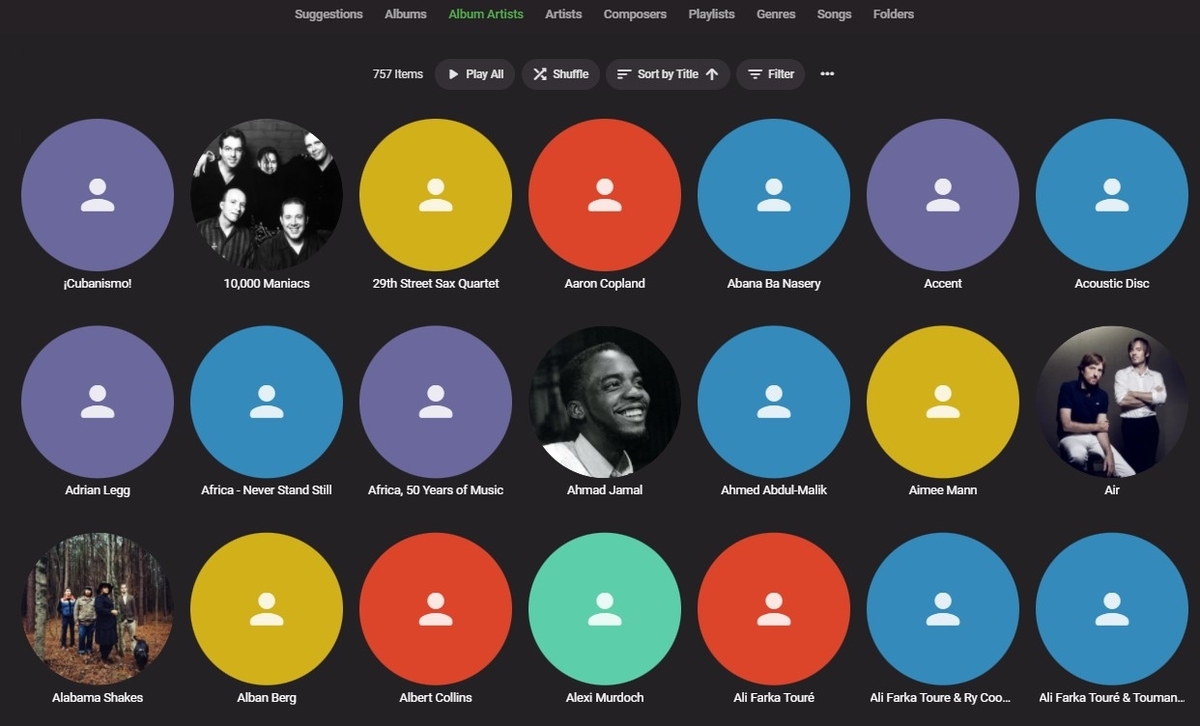Select the Folders tab
This screenshot has height=726, width=1200.
point(893,14)
